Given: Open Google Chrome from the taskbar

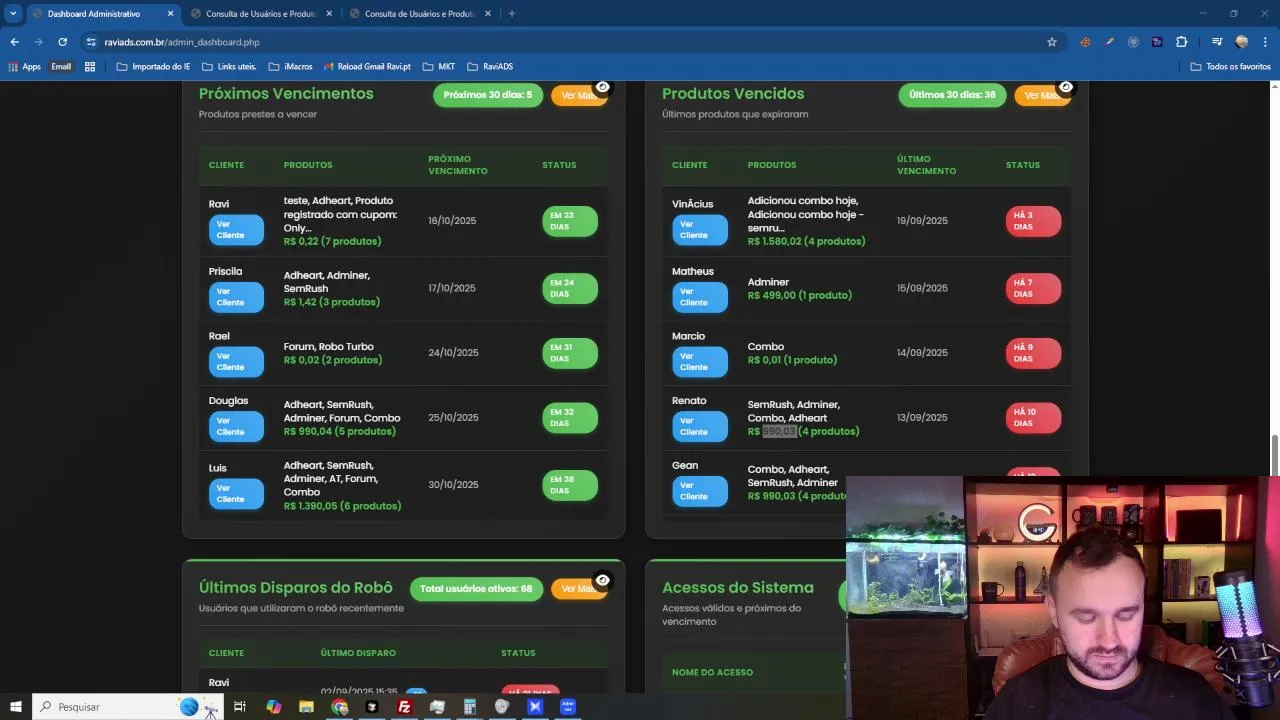Looking at the screenshot, I should click(x=340, y=707).
